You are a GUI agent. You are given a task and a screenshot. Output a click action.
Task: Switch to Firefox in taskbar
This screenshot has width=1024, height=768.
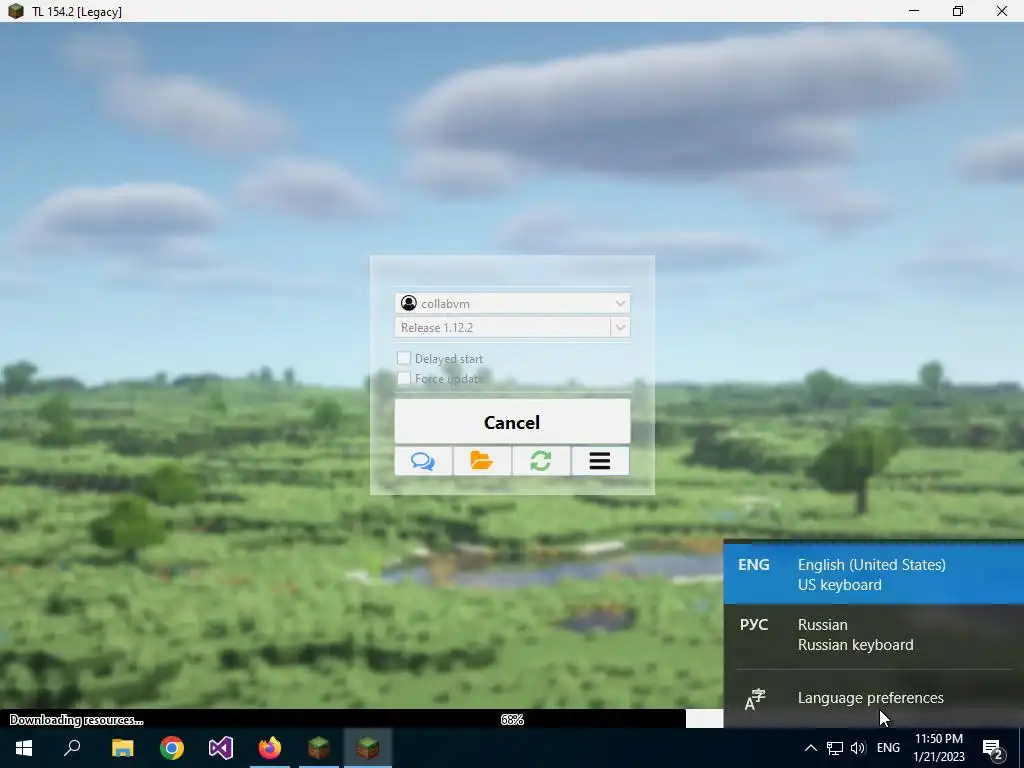click(x=270, y=748)
